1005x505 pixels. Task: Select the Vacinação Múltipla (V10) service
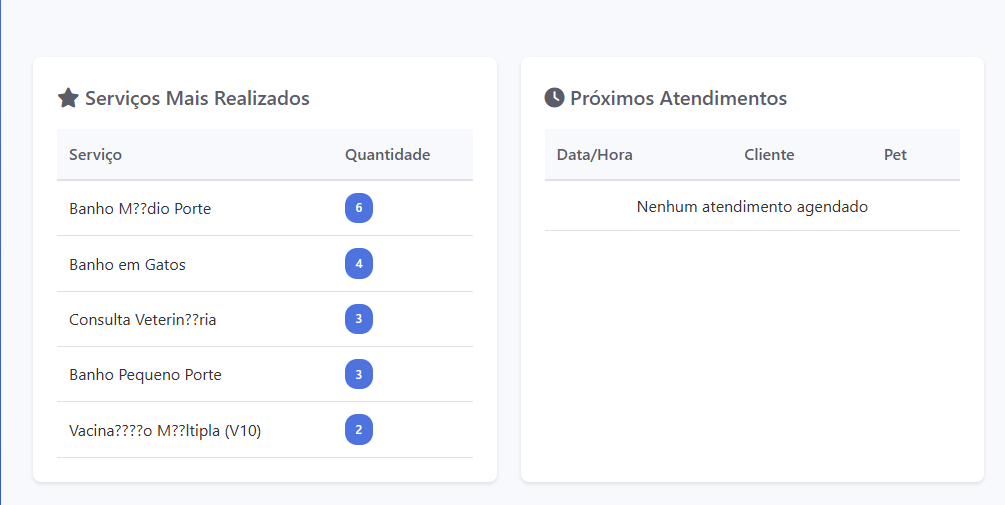click(x=165, y=431)
